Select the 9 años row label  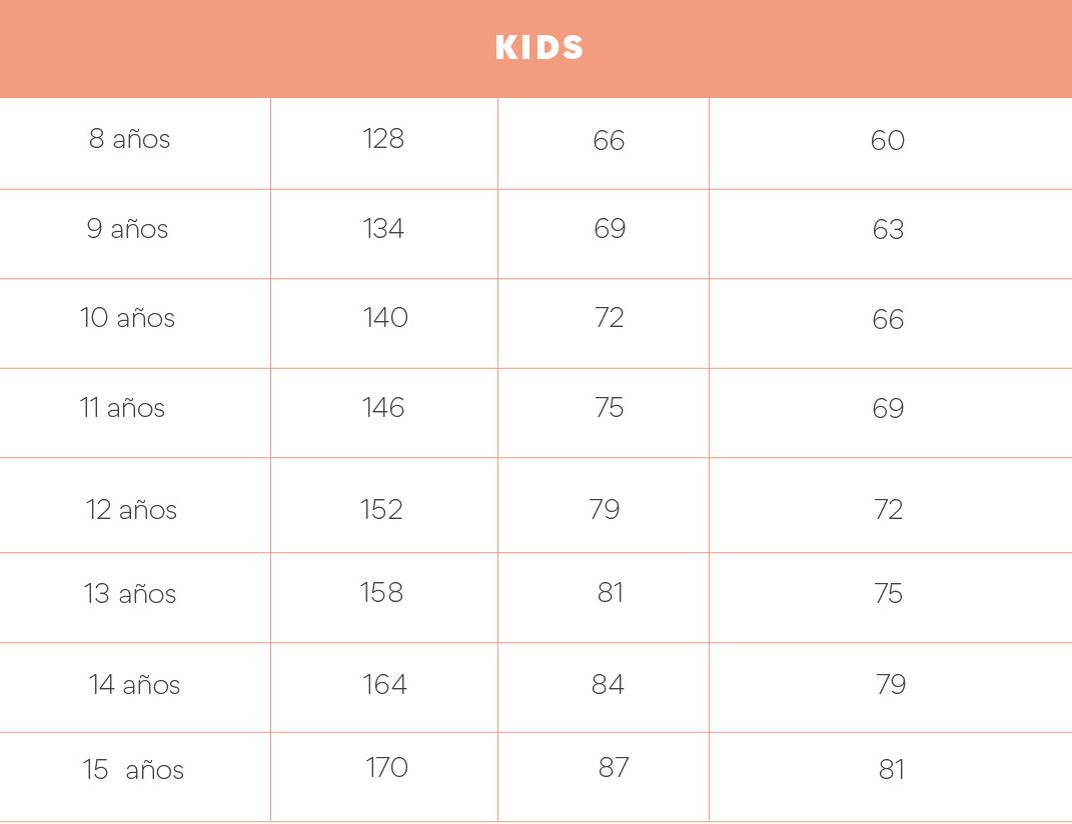[127, 228]
